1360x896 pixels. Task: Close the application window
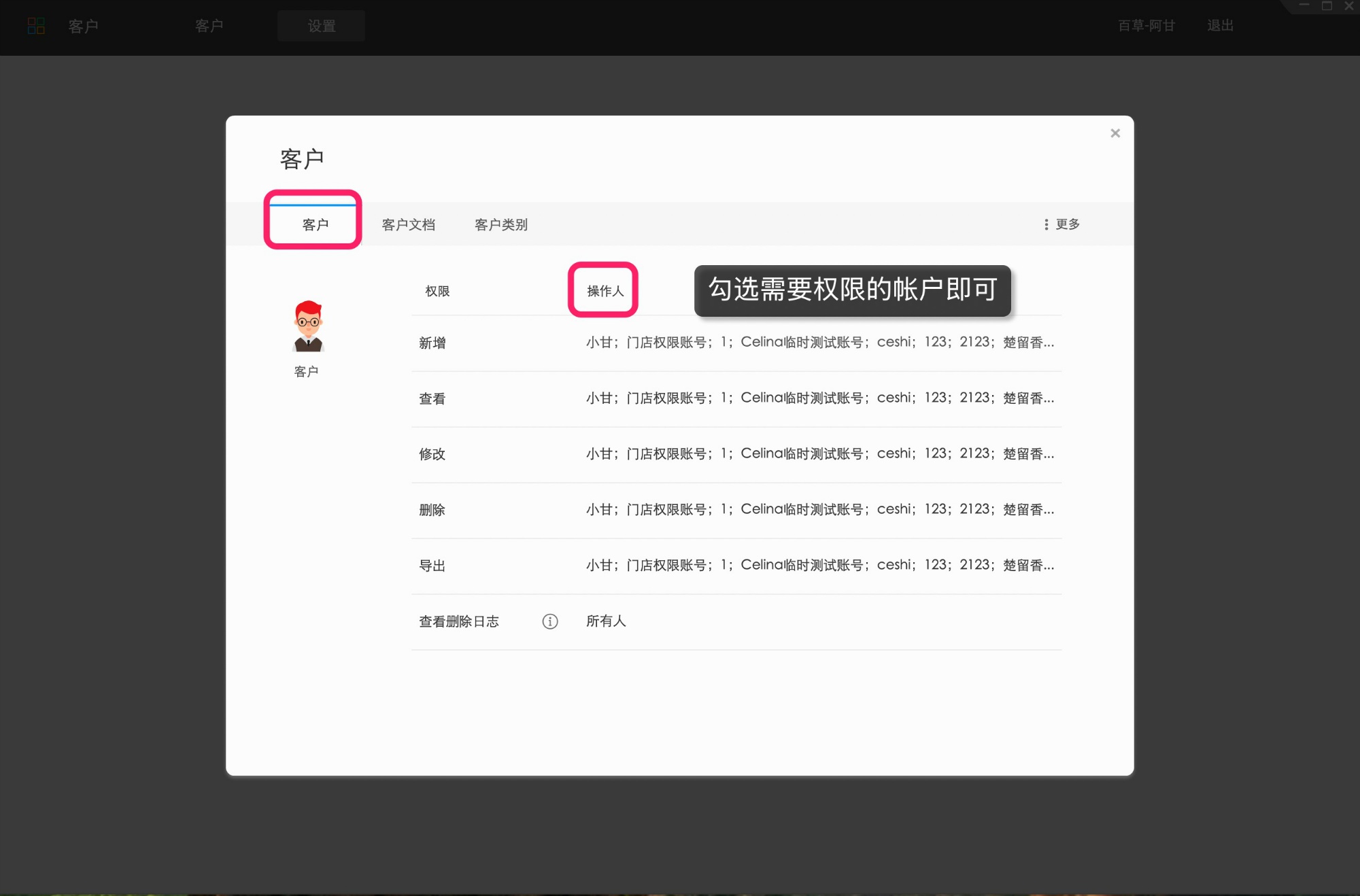point(1349,5)
